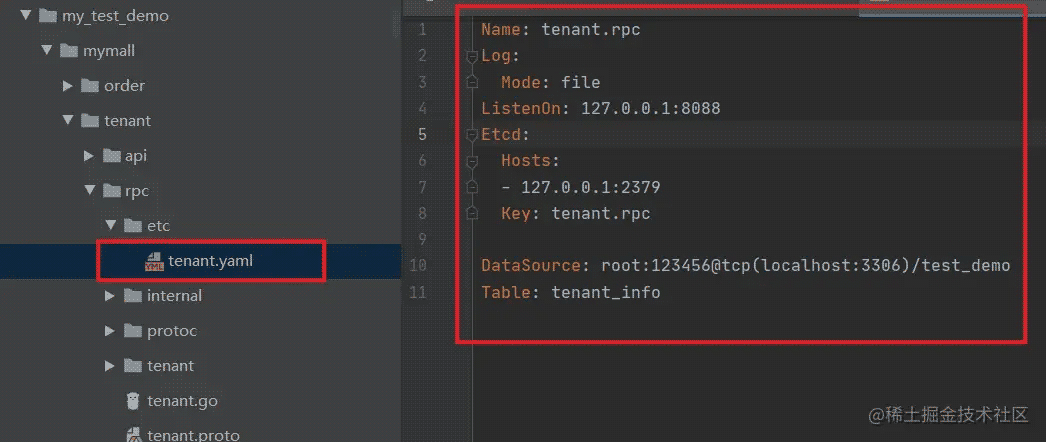Collapse the etc folder arrow

point(110,226)
